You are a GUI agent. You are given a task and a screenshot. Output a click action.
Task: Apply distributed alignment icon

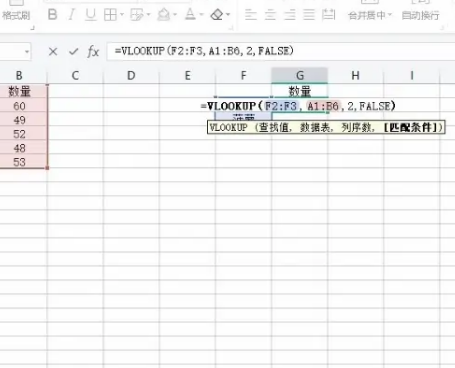coord(329,15)
